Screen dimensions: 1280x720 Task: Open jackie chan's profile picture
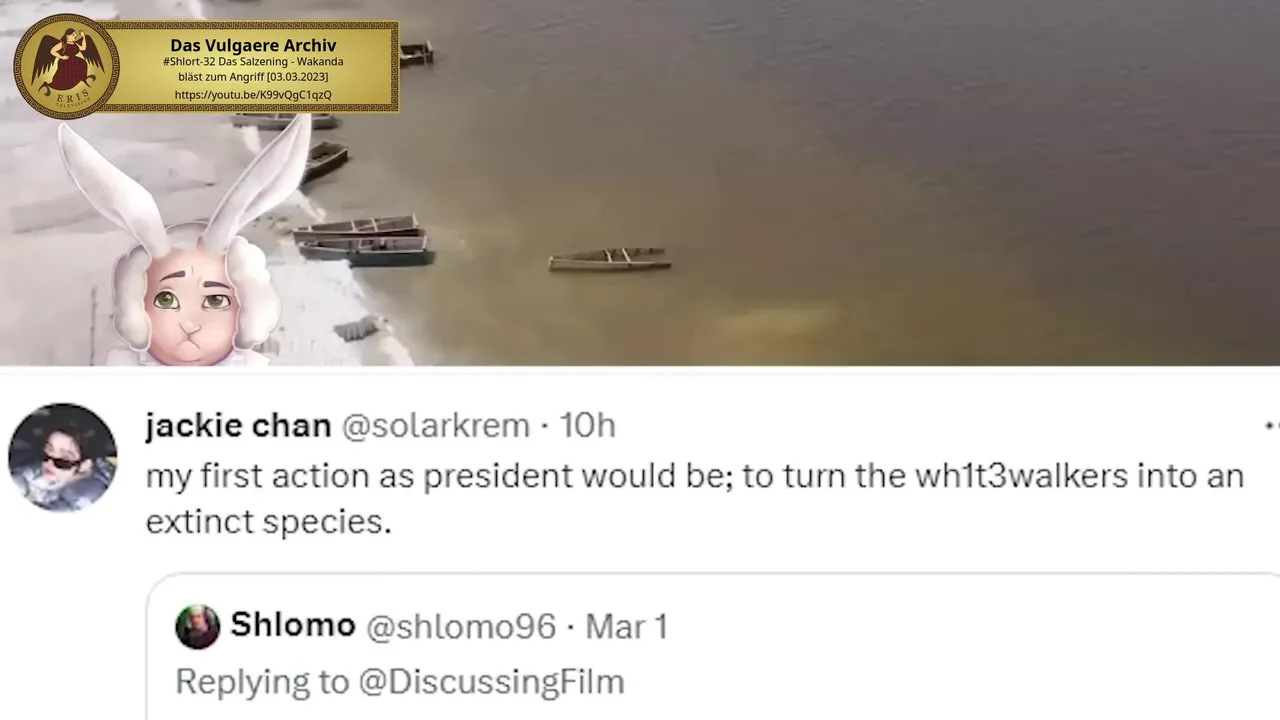coord(63,457)
